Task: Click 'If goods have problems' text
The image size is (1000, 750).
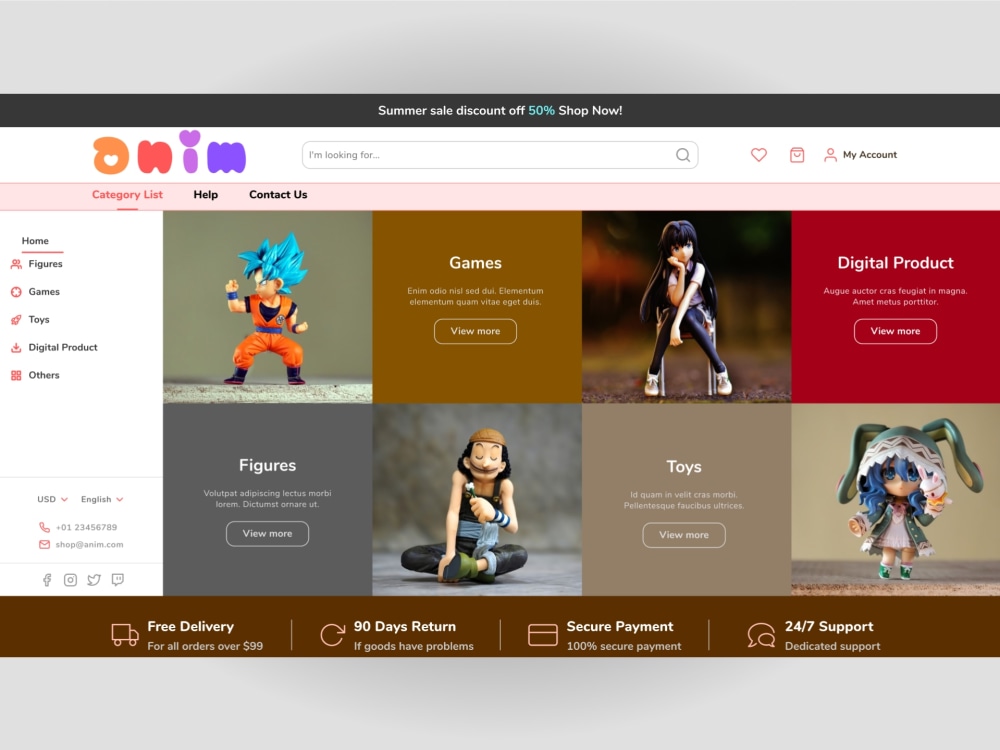Action: (414, 646)
